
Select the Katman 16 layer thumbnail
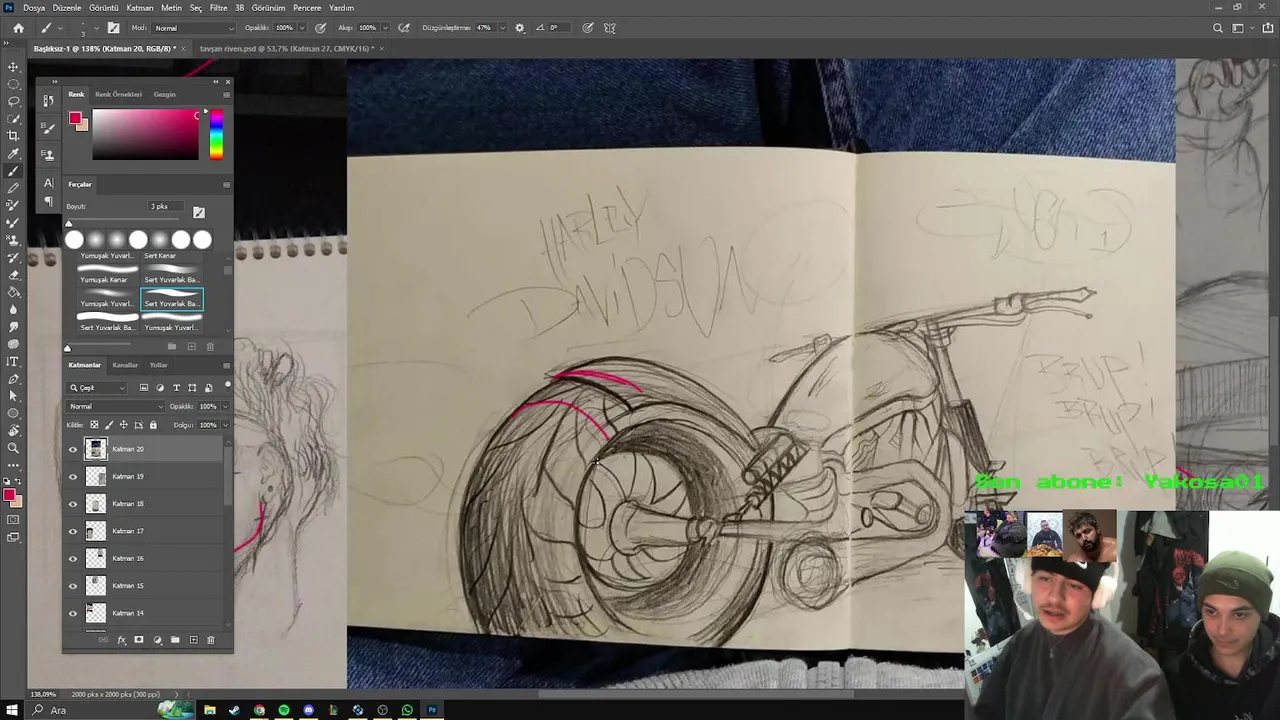pos(96,558)
